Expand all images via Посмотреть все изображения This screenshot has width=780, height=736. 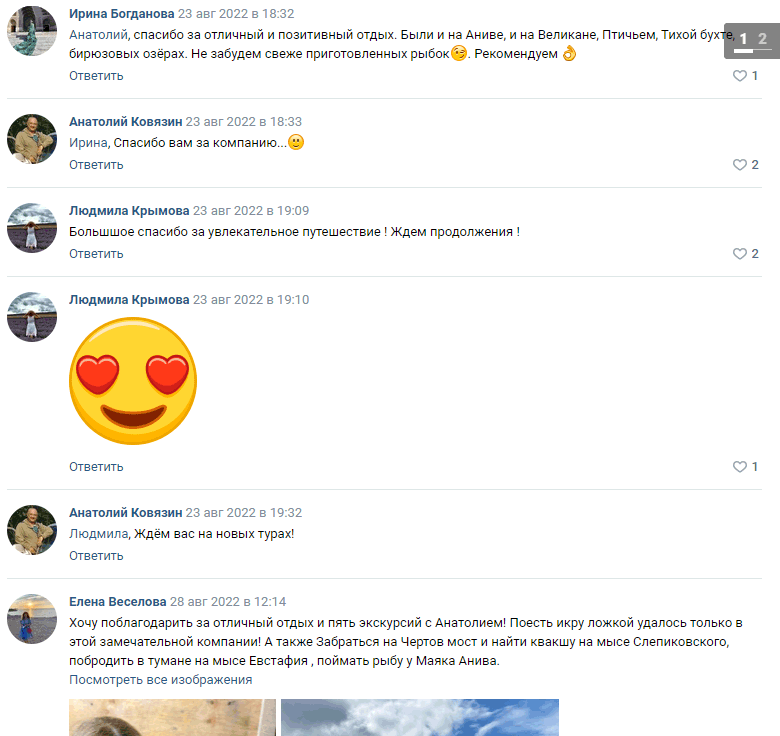tap(161, 679)
